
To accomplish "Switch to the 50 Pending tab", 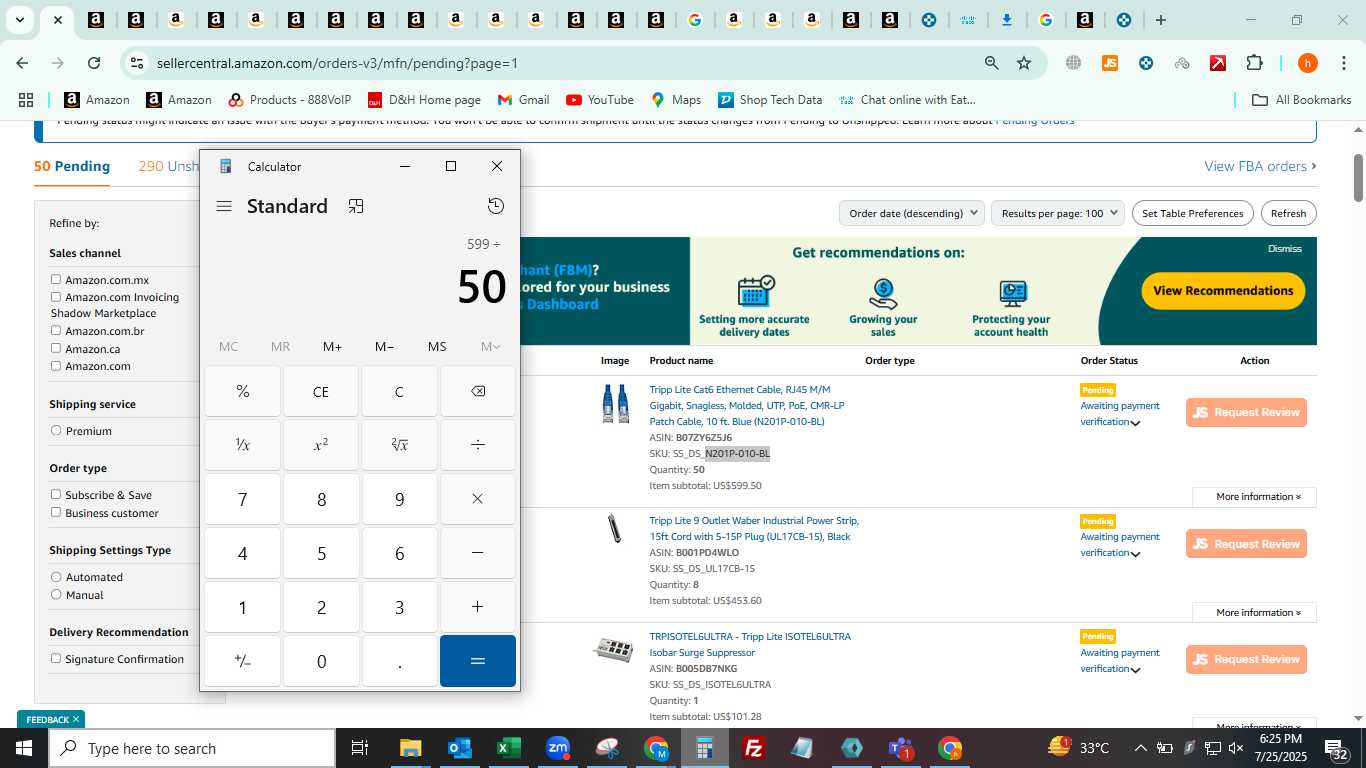I will [x=72, y=166].
